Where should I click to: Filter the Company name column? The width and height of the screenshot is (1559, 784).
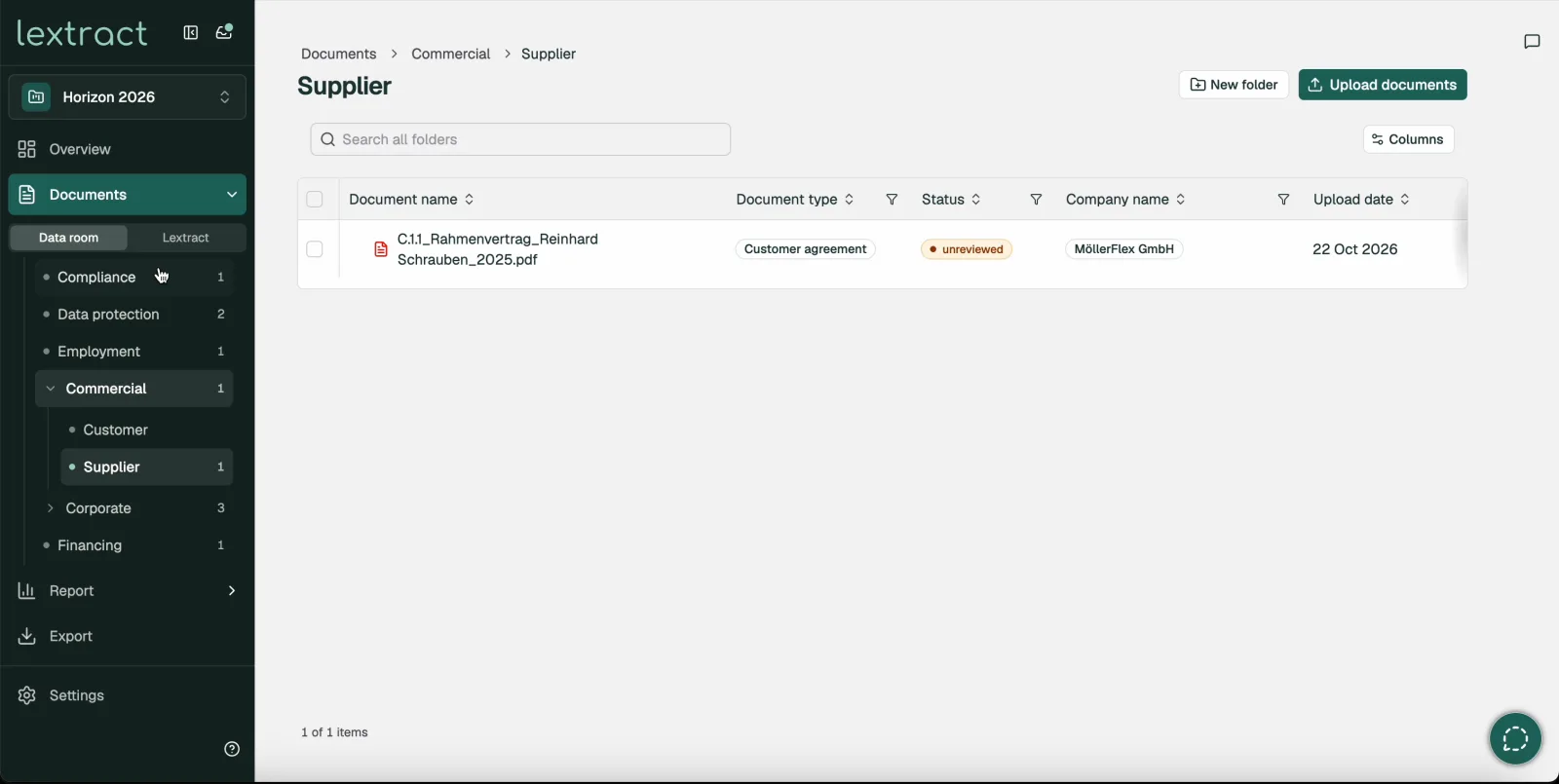(x=1283, y=200)
